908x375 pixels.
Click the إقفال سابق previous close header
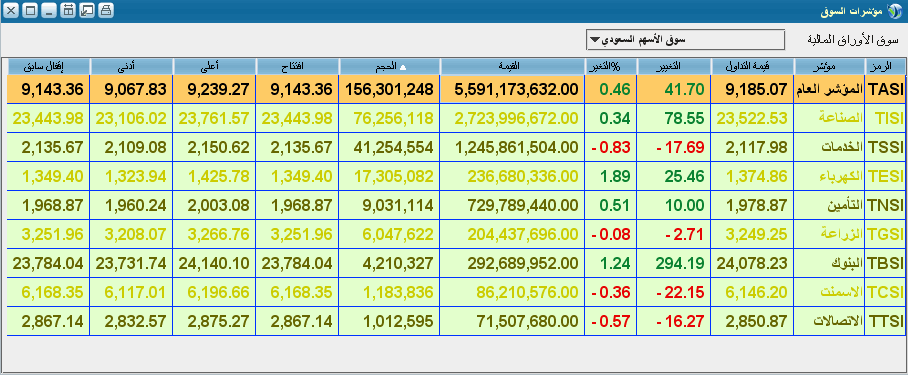(48, 67)
